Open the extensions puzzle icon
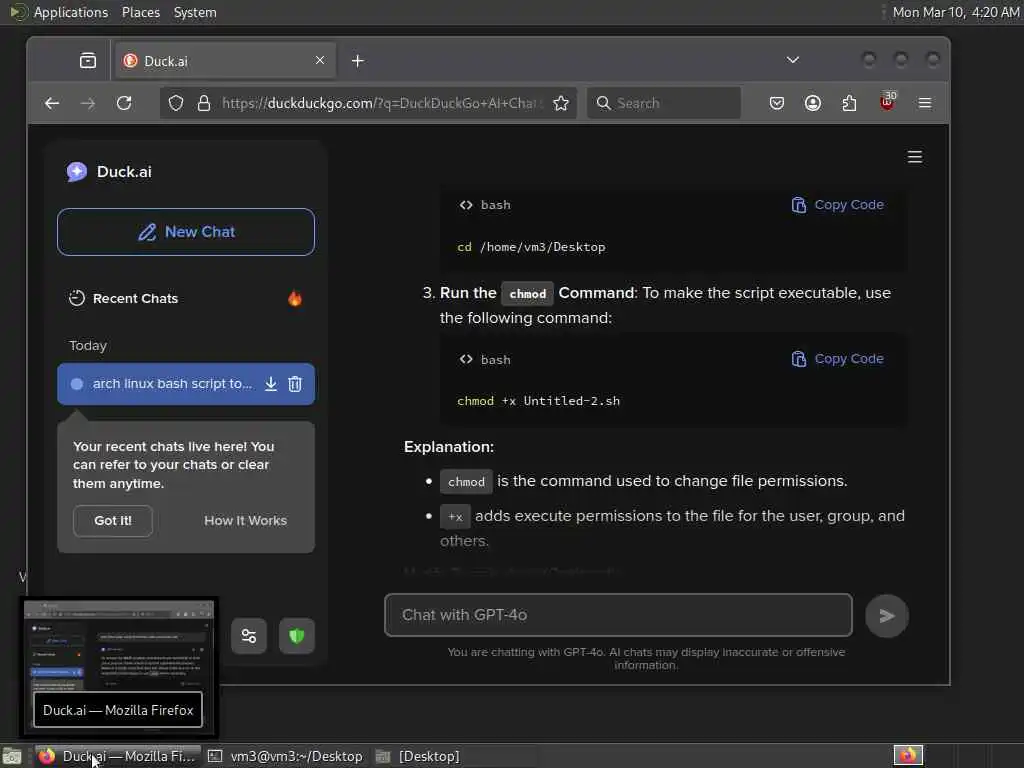This screenshot has height=768, width=1024. point(849,103)
